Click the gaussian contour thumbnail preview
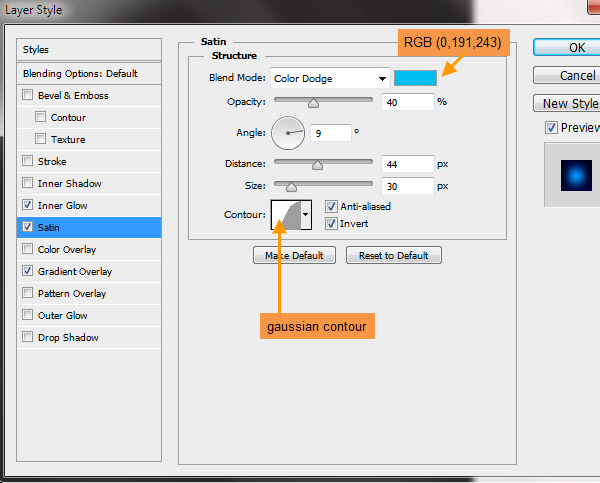The image size is (600, 483). tap(285, 214)
